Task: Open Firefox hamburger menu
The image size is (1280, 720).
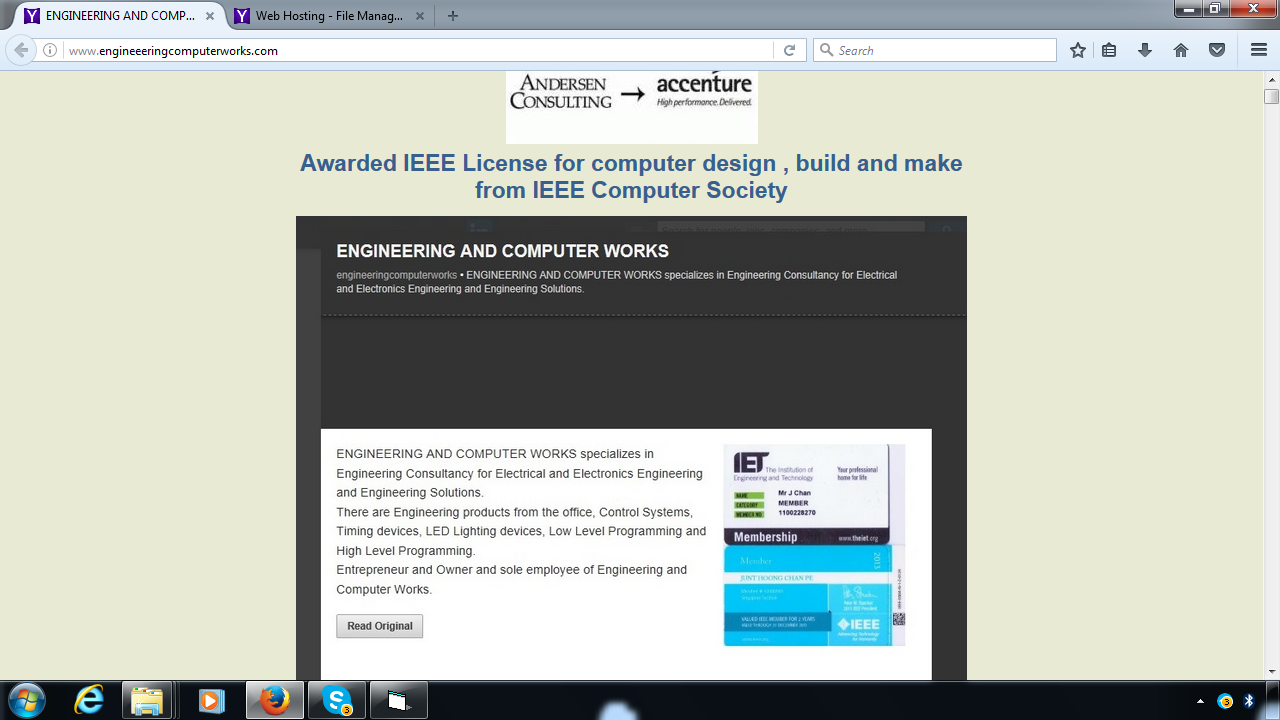Action: tap(1259, 50)
